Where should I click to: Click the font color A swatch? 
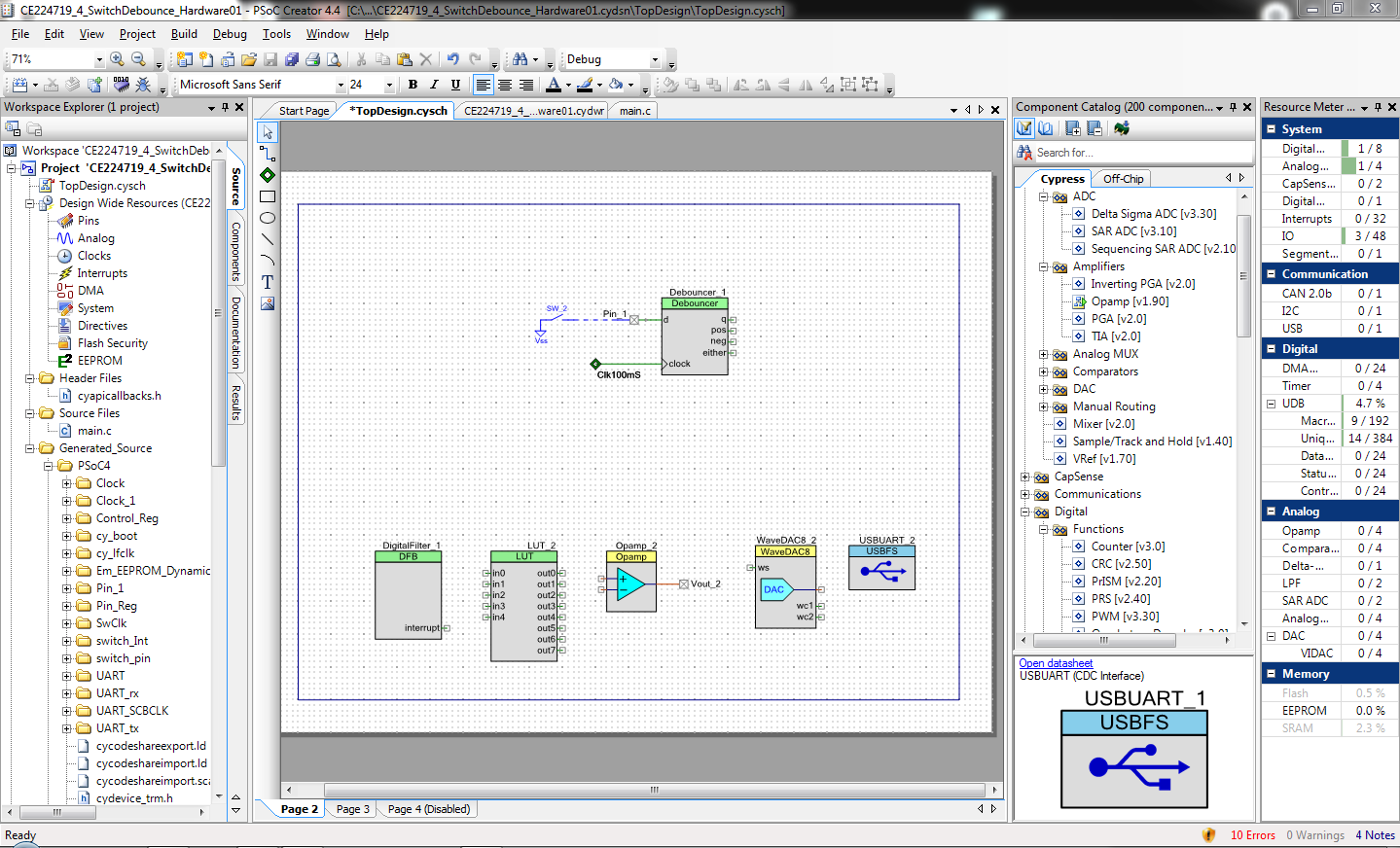tap(554, 85)
